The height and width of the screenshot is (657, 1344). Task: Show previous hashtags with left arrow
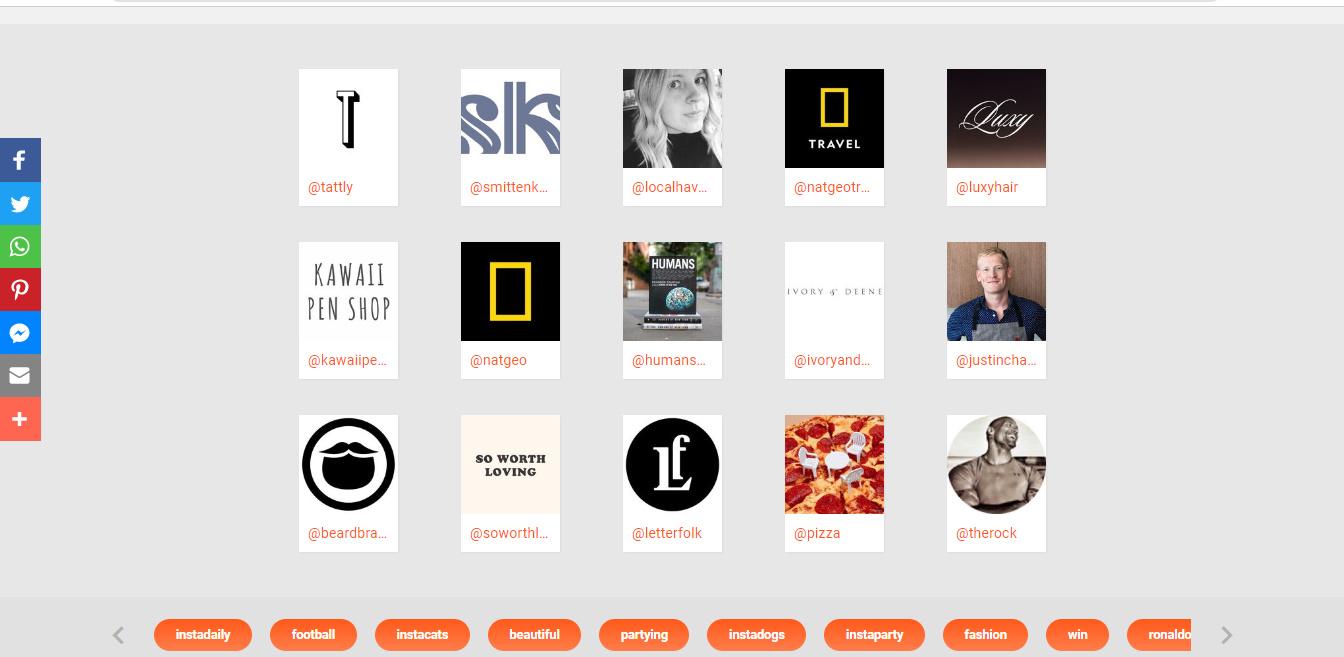point(118,635)
